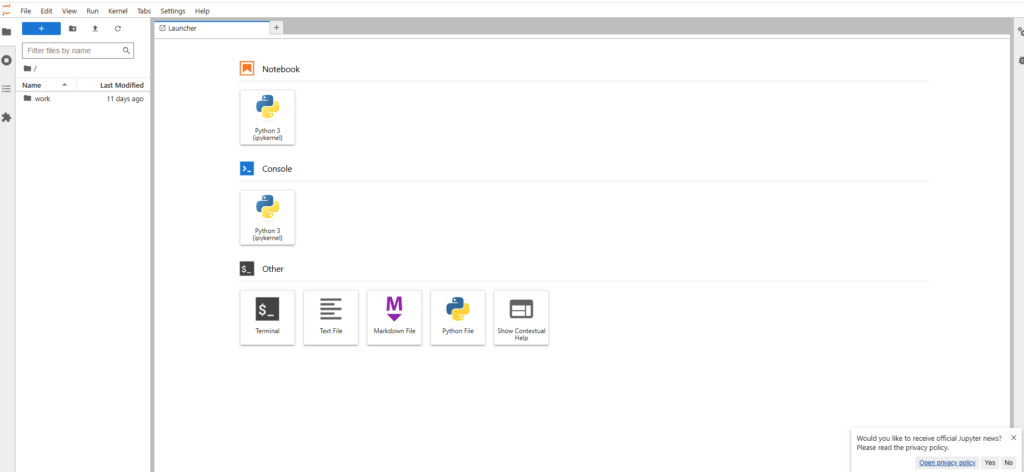Create a new Text File
This screenshot has height=472, width=1024.
click(330, 318)
